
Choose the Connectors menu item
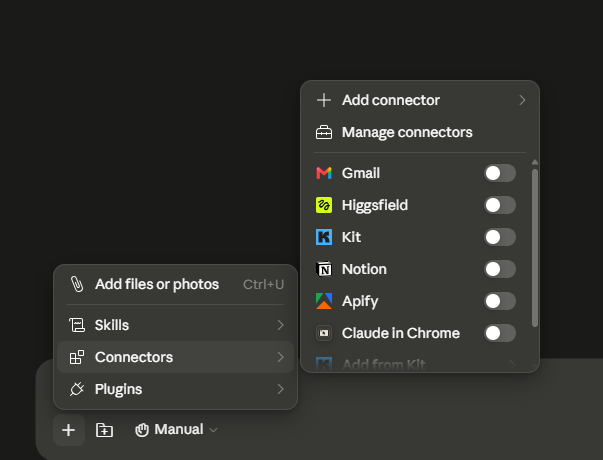tap(175, 357)
